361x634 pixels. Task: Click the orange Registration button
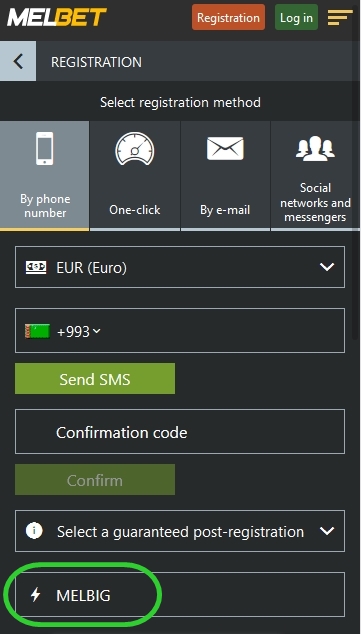228,17
